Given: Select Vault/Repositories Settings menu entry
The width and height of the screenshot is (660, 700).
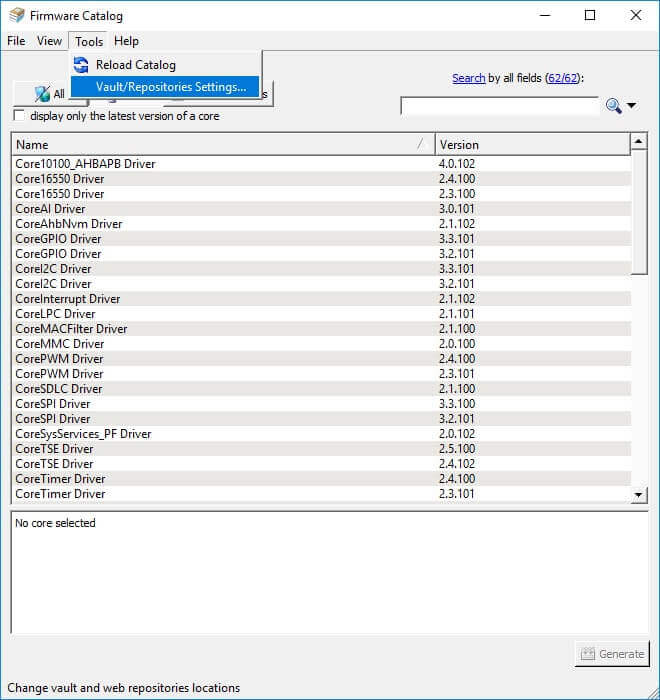Looking at the screenshot, I should click(170, 87).
